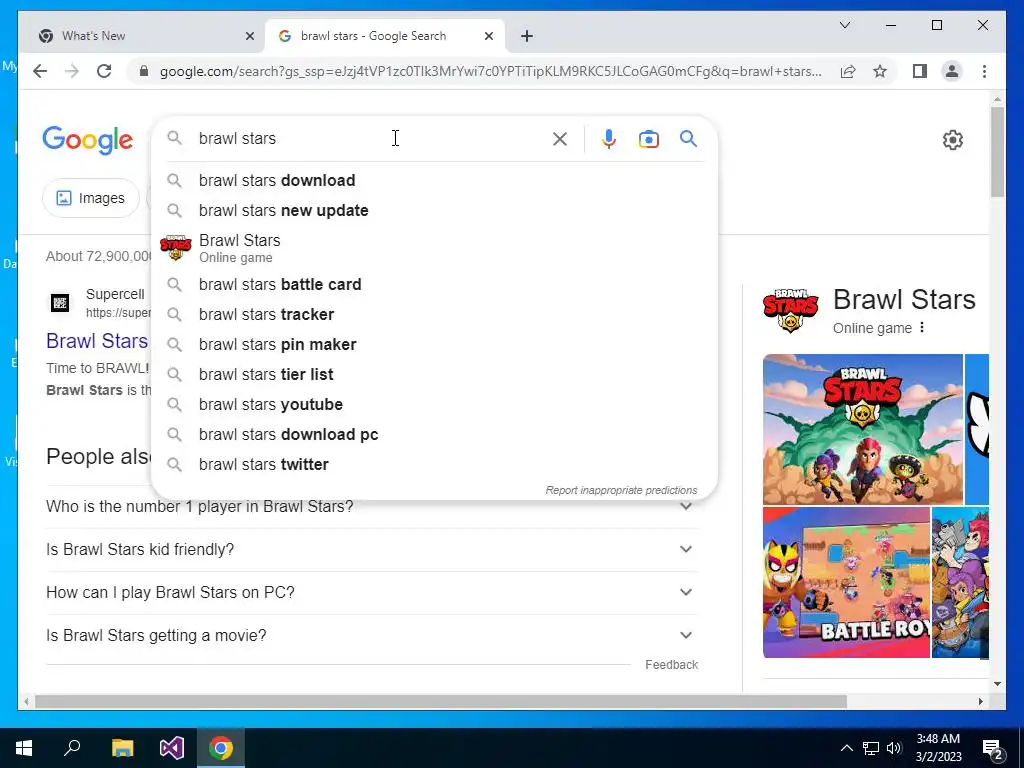Open the Brawl Stars Supercell result title
The image size is (1024, 768).
point(97,341)
